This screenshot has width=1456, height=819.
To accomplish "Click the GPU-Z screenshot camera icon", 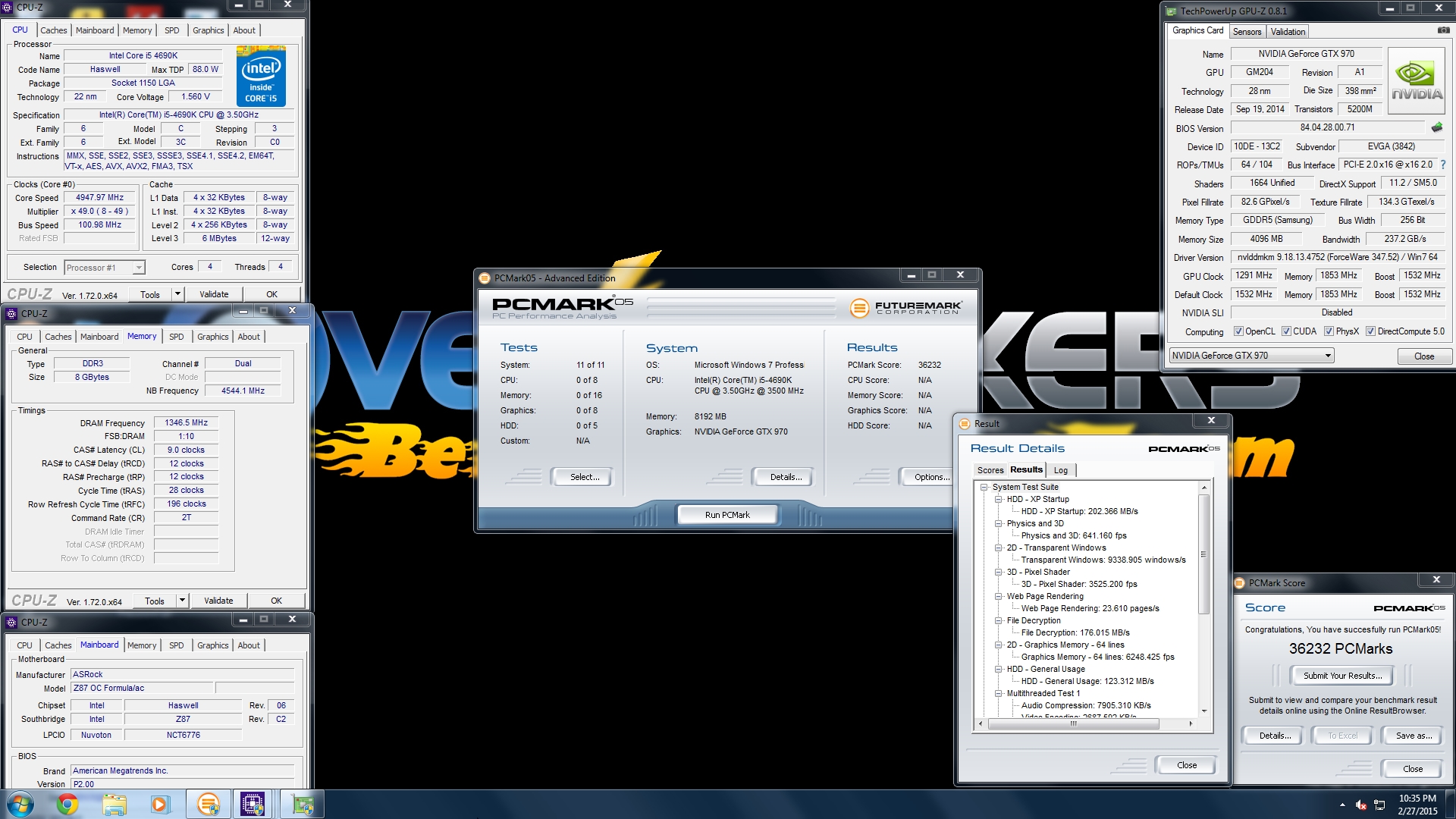I will click(1443, 30).
